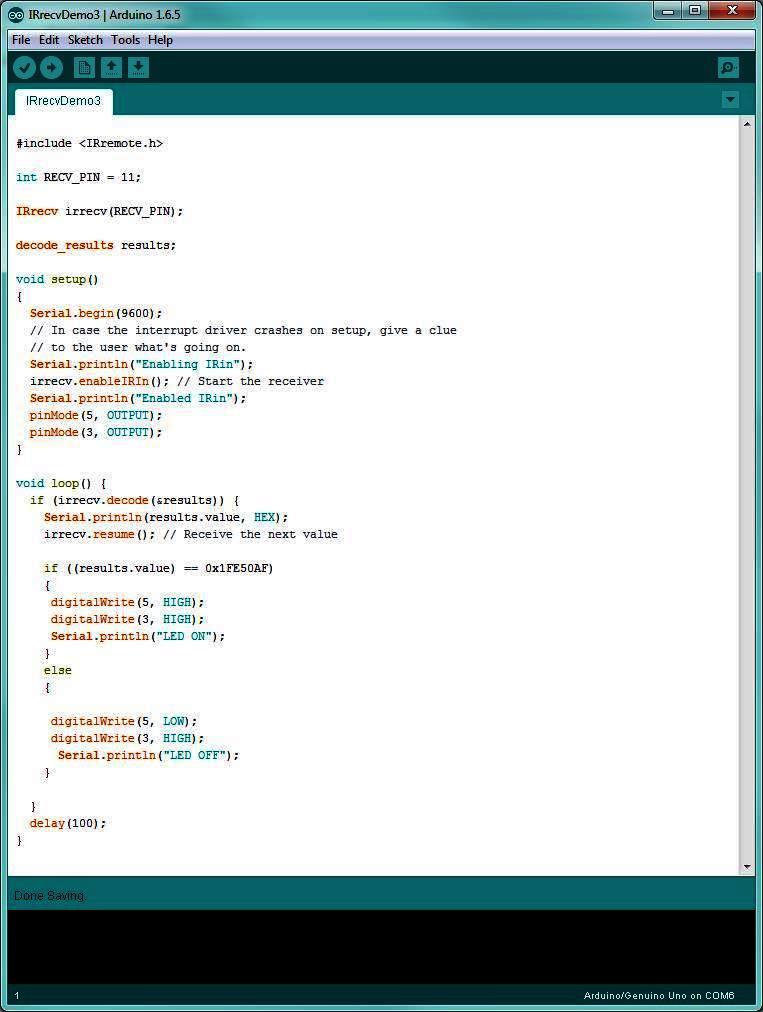The width and height of the screenshot is (763, 1012).
Task: Click the 'delay(100);' line
Action: pyautogui.click(x=68, y=824)
